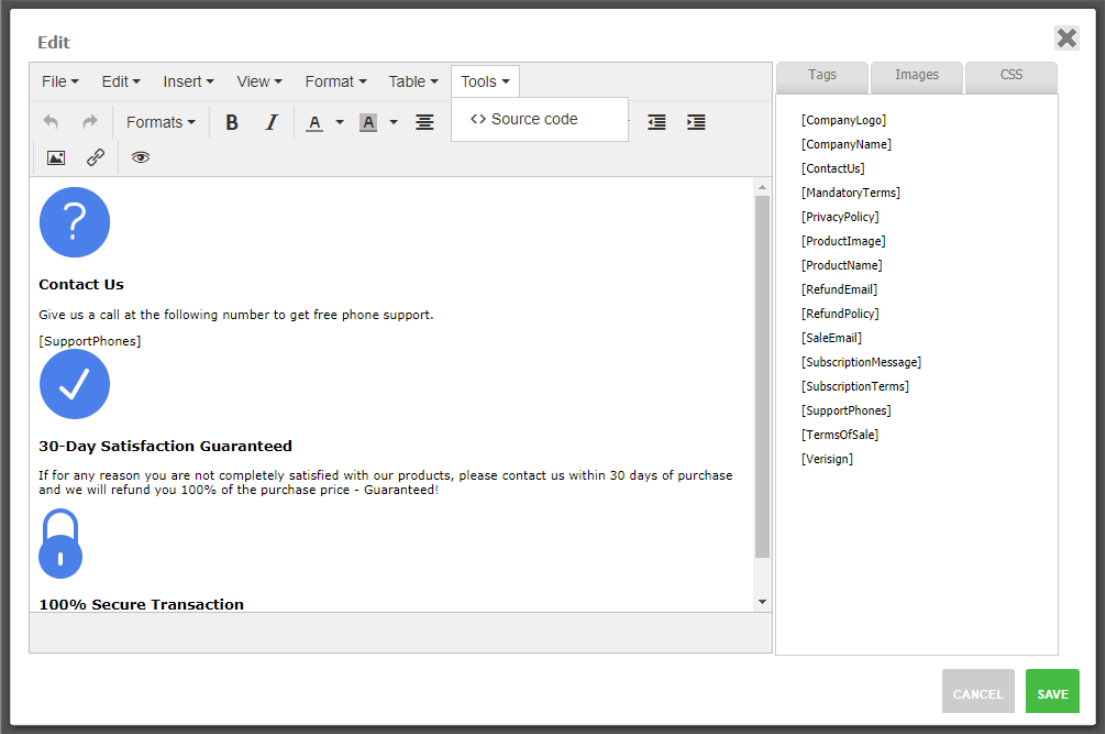Toggle italic formatting
This screenshot has width=1105, height=734.
(x=271, y=122)
